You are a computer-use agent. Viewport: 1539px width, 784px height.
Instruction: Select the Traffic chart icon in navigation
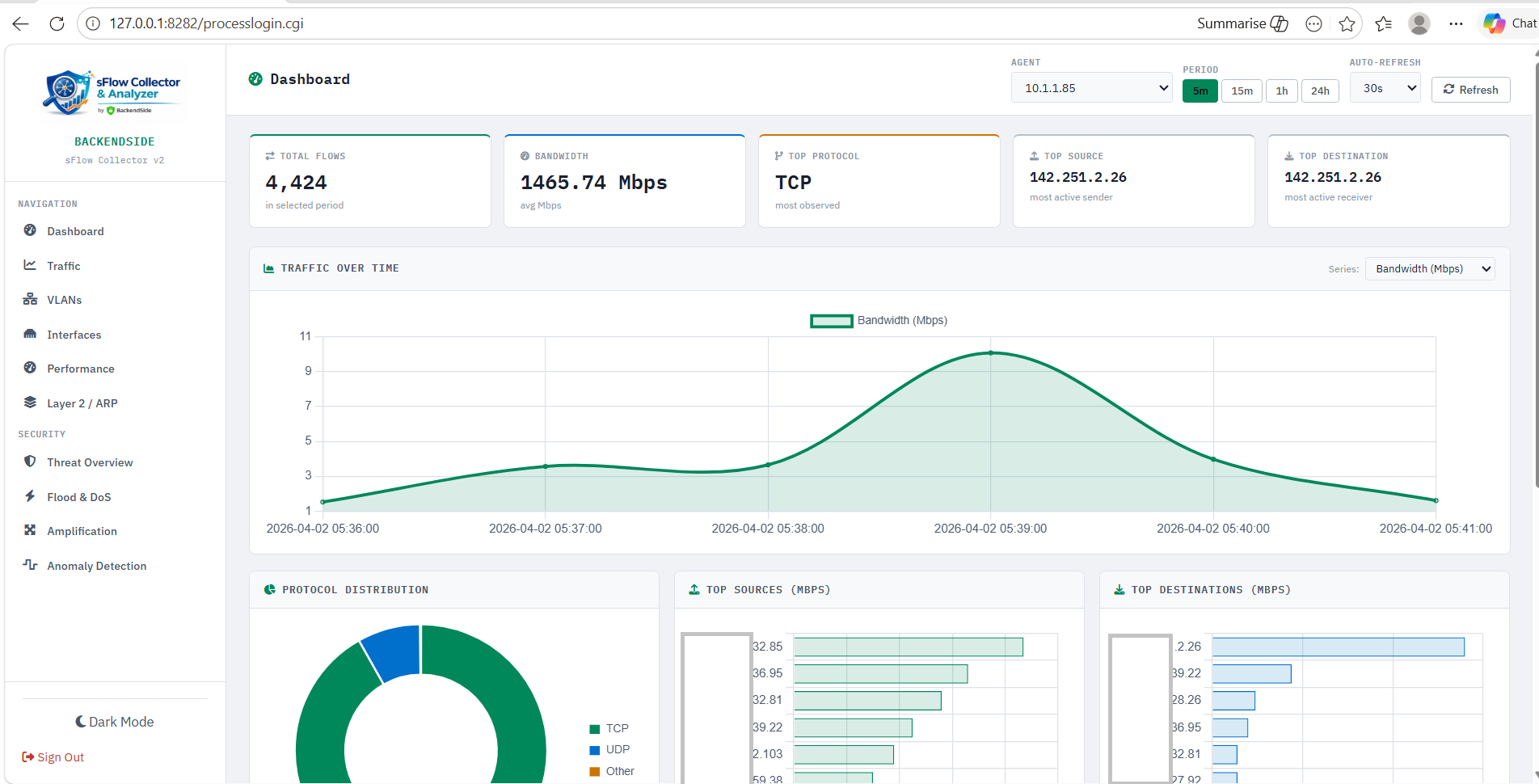tap(63, 265)
